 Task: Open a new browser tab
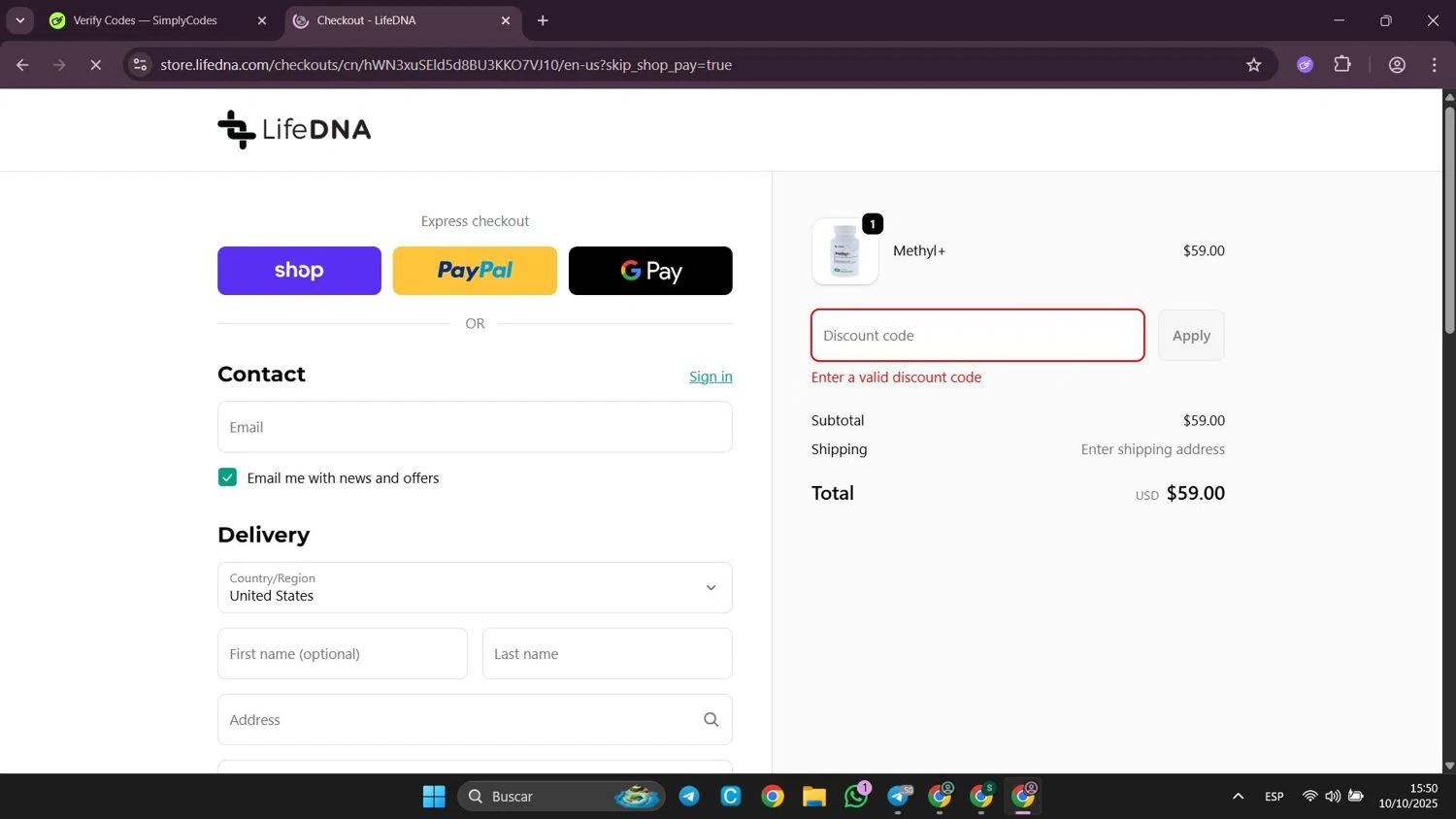pos(543,20)
